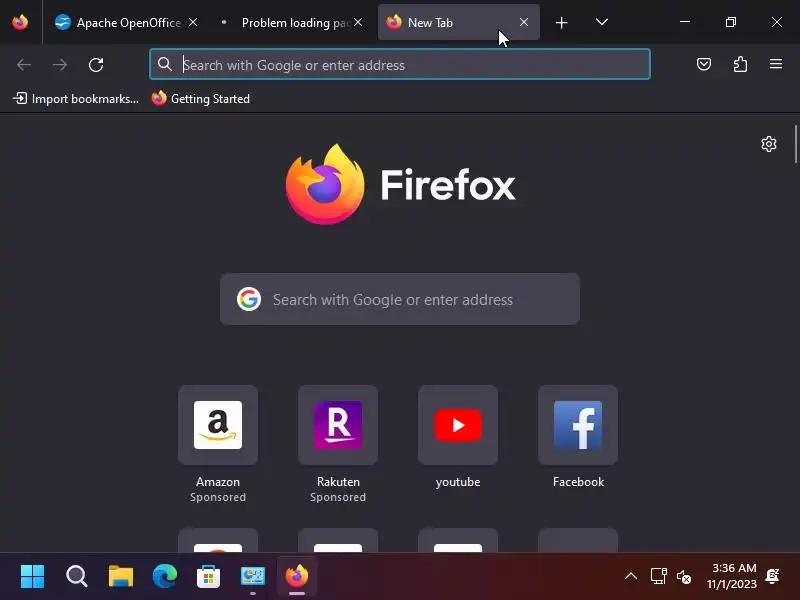Click the Rakuten label text
This screenshot has height=600, width=800.
[x=338, y=482]
